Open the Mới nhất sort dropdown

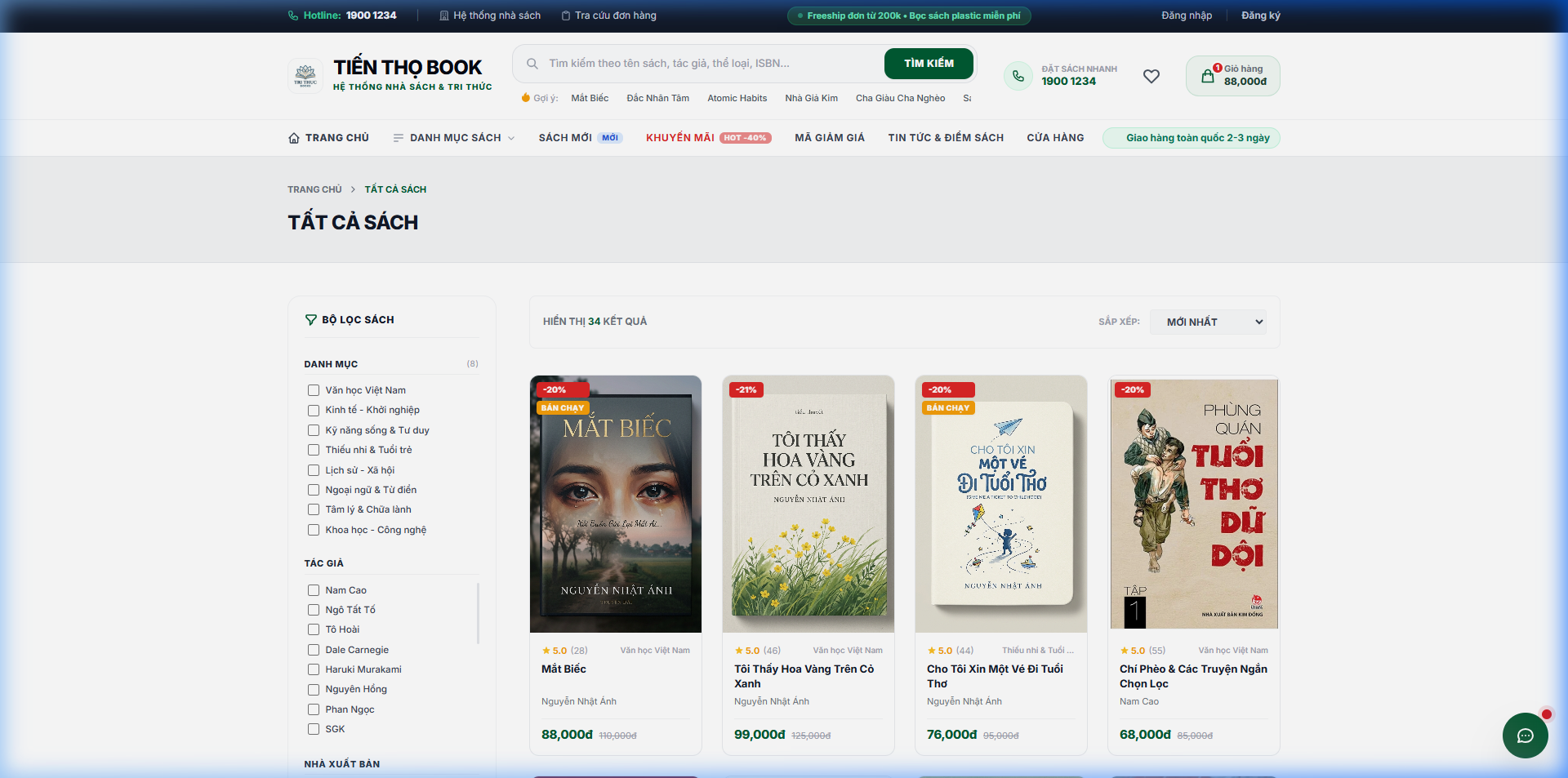coord(1208,322)
